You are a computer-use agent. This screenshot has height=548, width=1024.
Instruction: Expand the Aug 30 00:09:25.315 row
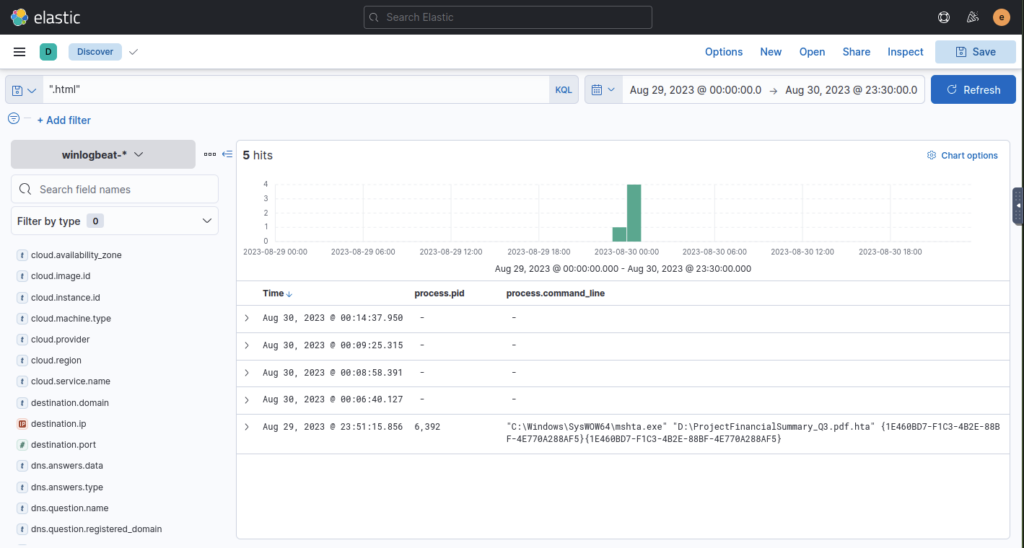(x=247, y=346)
